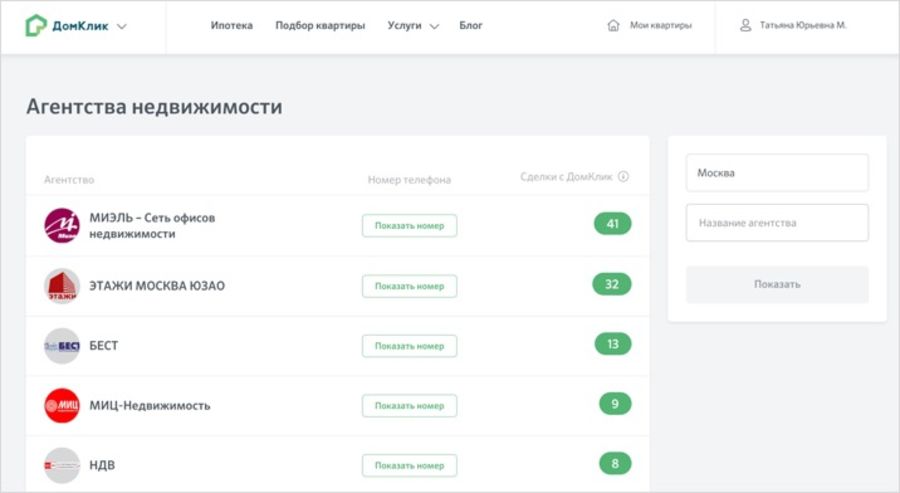Show phone number for ЭТАЖИ МОСКВА ЮЗАО
Viewport: 900px width, 493px height.
click(x=409, y=286)
